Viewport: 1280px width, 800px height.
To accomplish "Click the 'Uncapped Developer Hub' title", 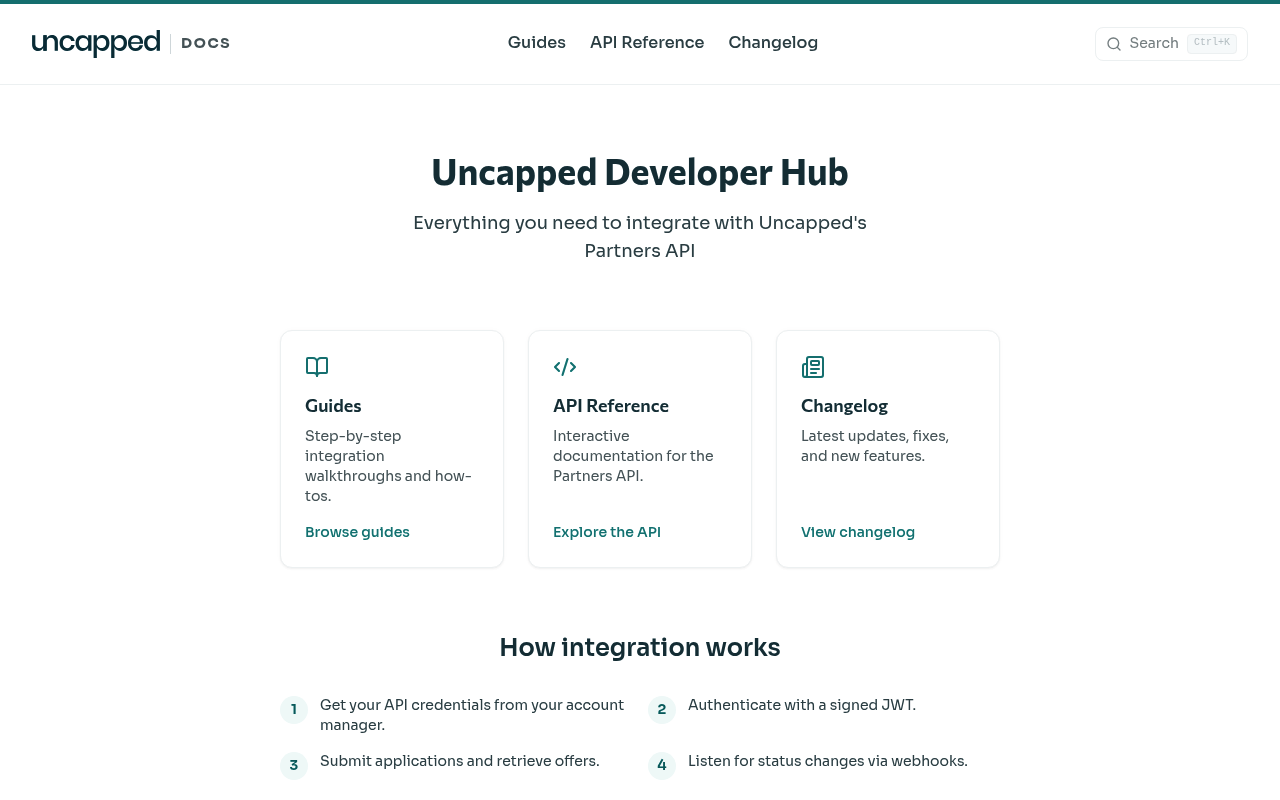I will [640, 173].
